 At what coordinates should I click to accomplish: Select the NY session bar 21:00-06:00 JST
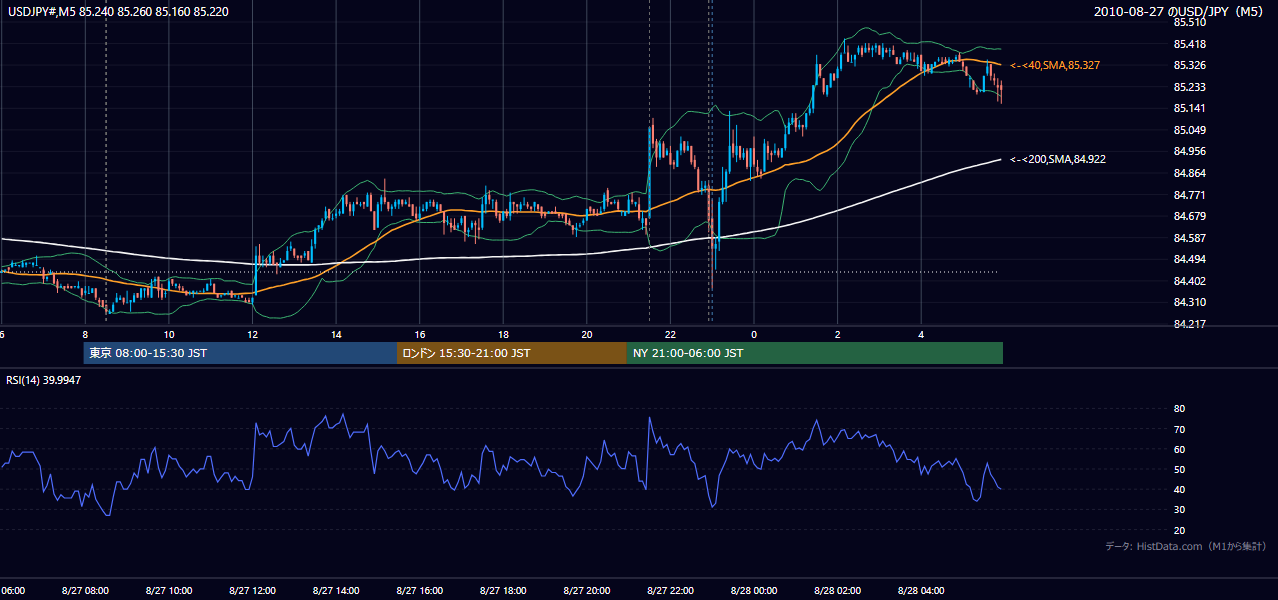(x=815, y=353)
